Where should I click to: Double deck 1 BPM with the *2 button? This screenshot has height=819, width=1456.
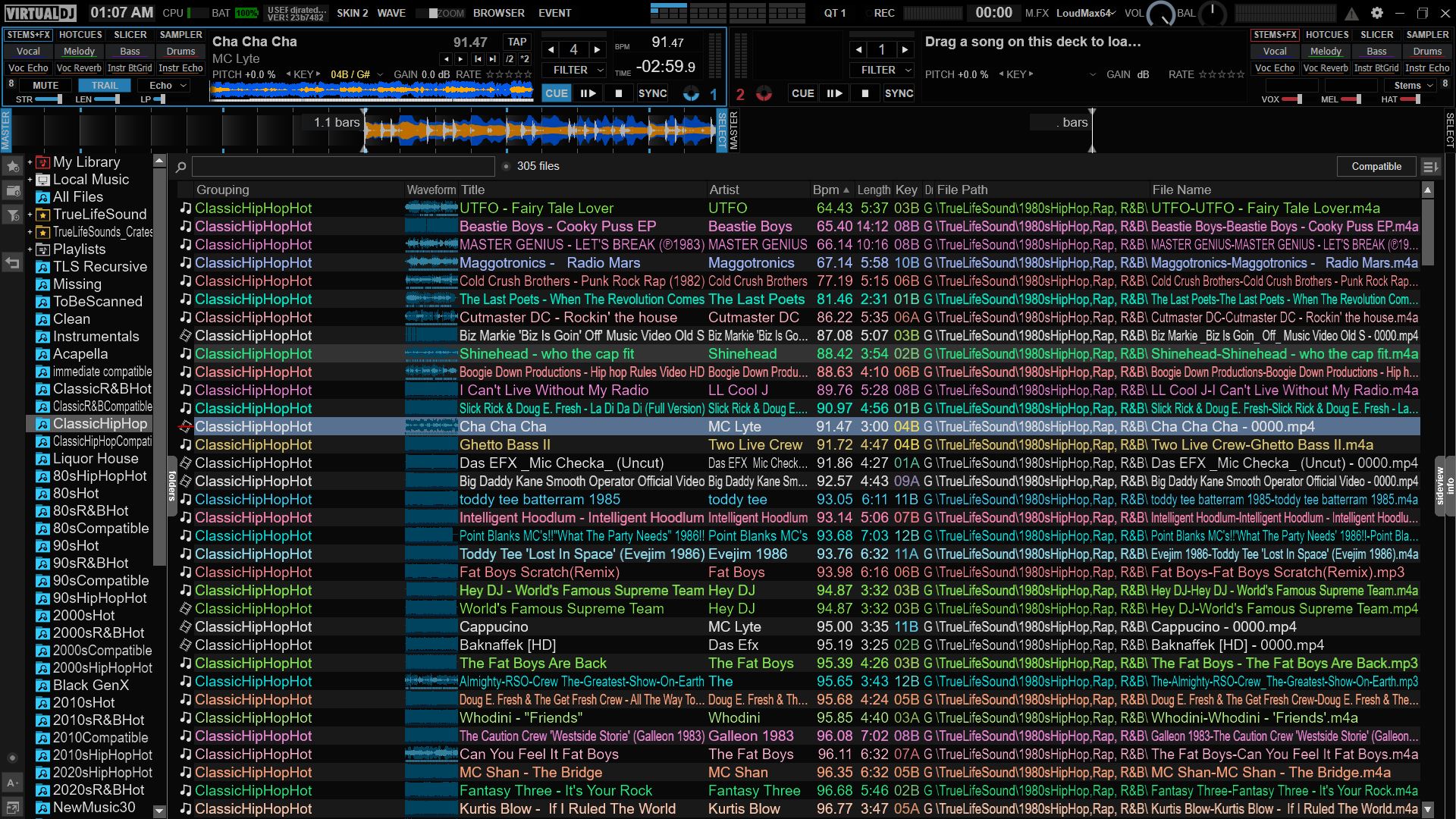pyautogui.click(x=525, y=59)
